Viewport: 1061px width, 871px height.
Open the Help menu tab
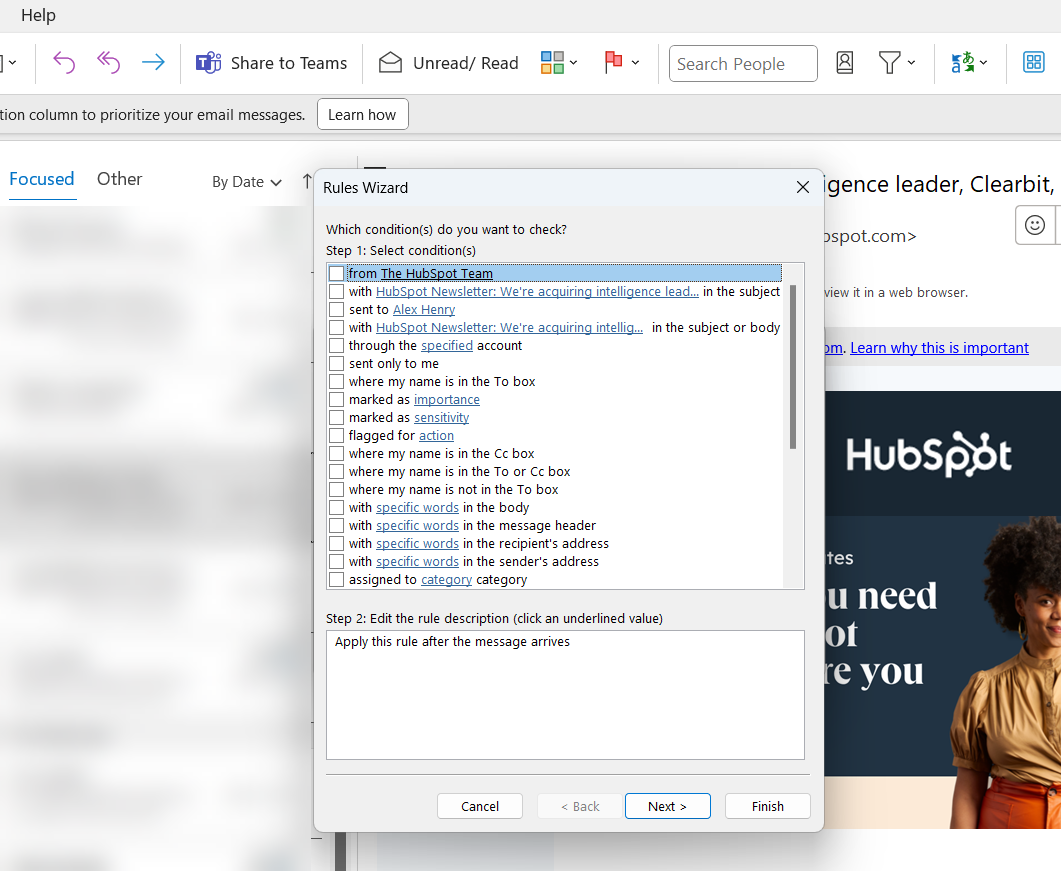coord(38,15)
